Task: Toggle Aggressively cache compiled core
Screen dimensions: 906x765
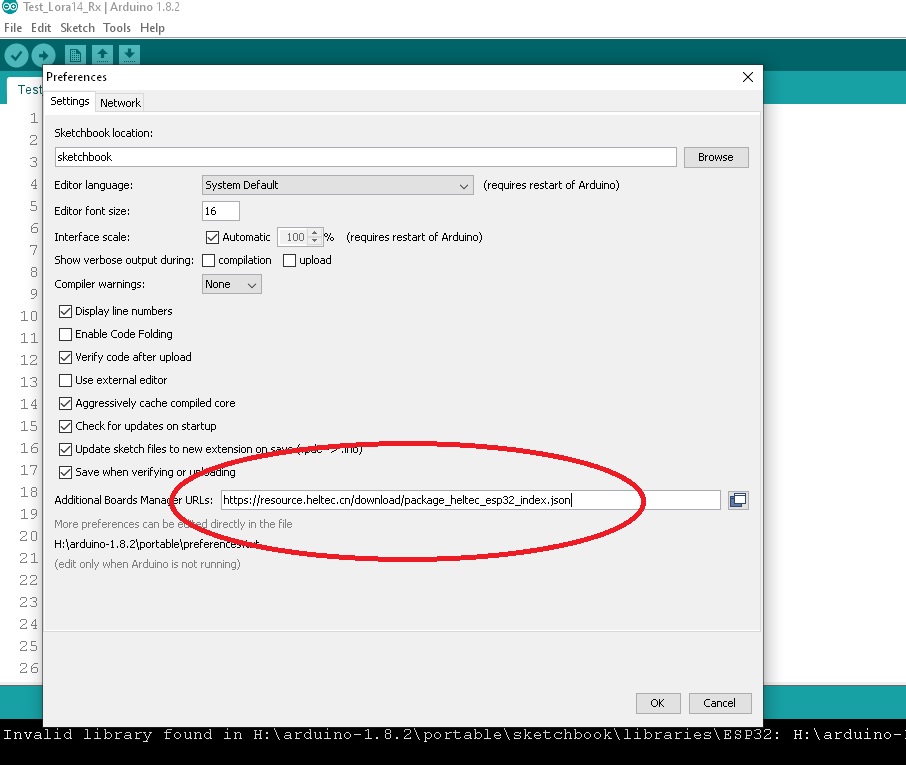Action: pyautogui.click(x=65, y=403)
